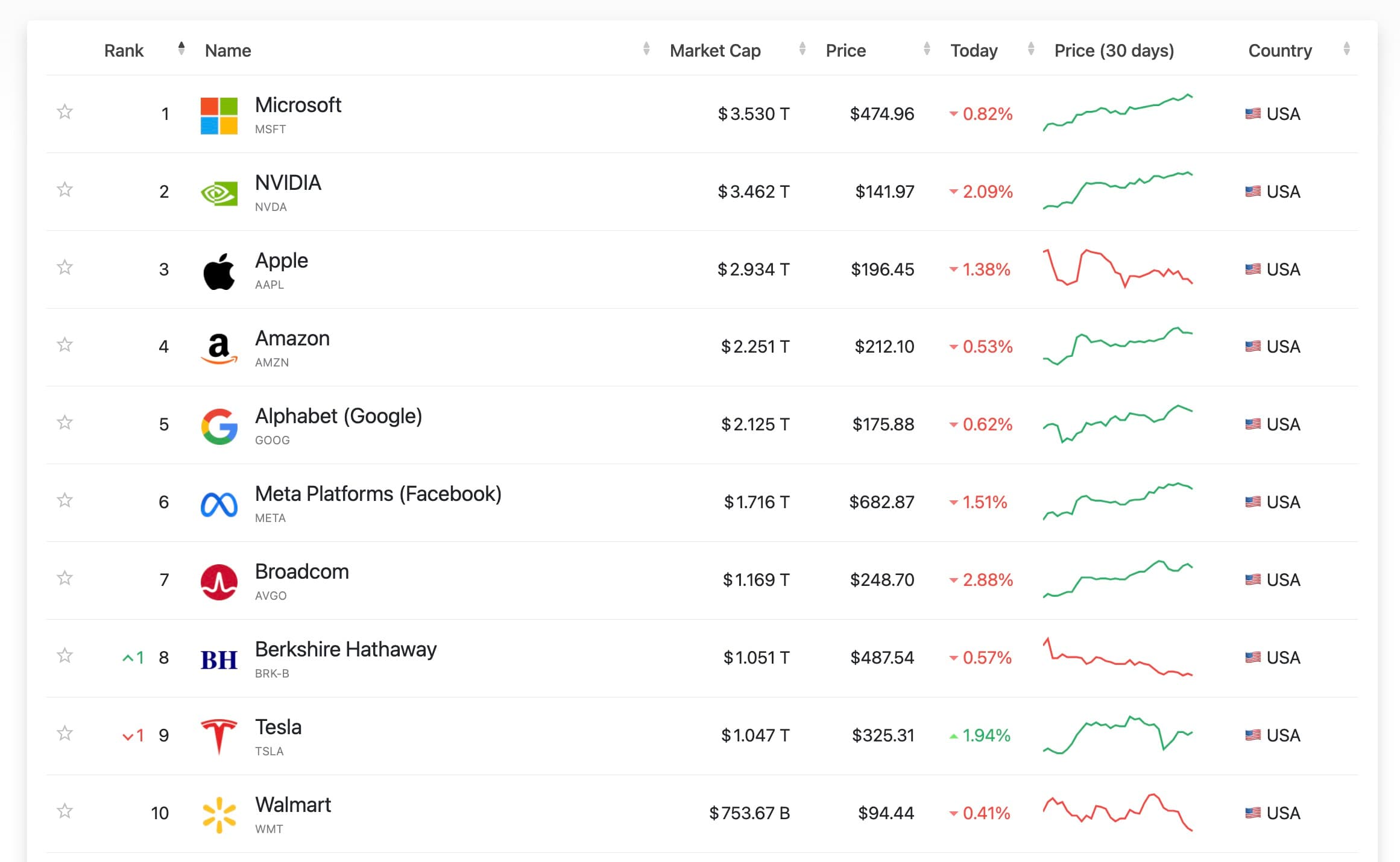The width and height of the screenshot is (1400, 862).
Task: Click the USA flag in Microsoft row
Action: [x=1253, y=113]
